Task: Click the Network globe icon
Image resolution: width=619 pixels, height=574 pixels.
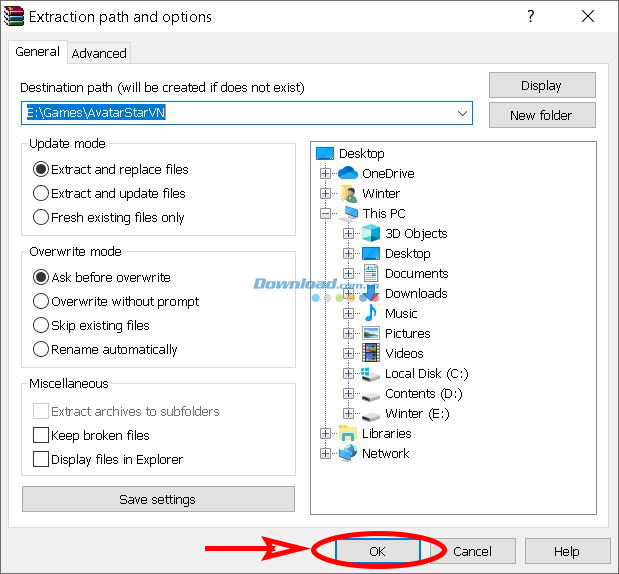Action: pos(348,453)
